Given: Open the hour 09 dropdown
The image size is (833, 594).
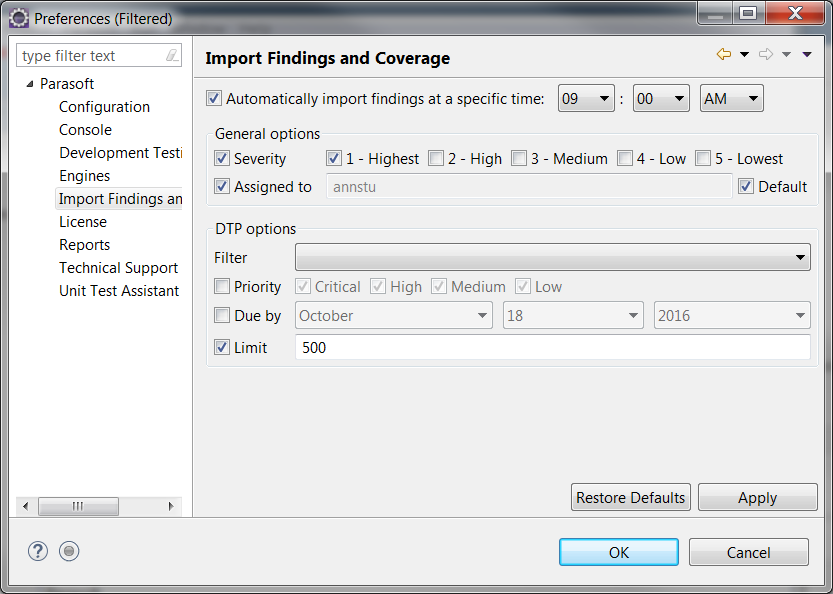Looking at the screenshot, I should (x=586, y=98).
